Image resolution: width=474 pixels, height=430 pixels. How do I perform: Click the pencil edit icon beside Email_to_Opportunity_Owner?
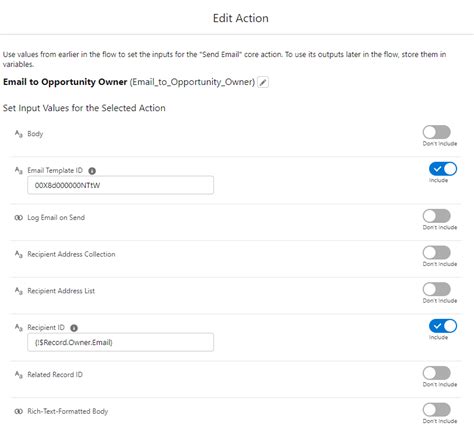coord(263,82)
